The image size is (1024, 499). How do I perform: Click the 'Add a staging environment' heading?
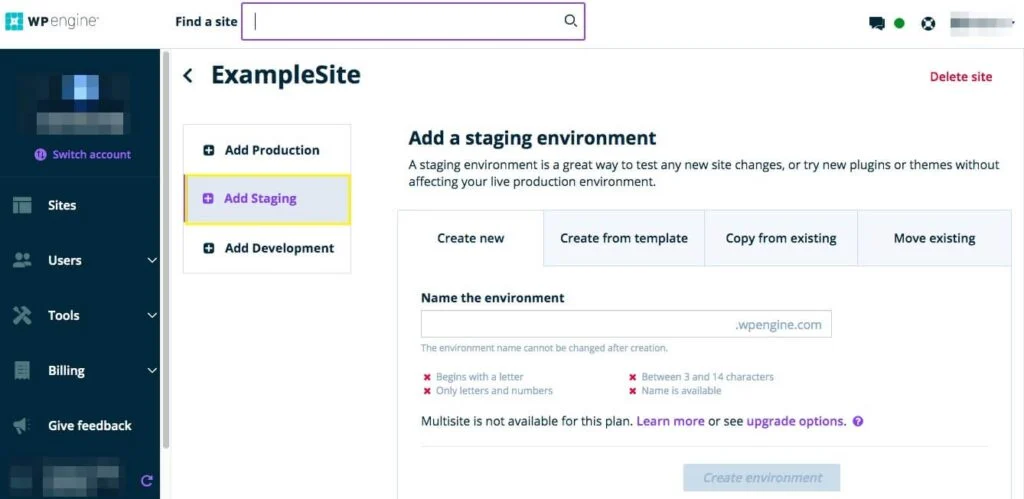click(x=532, y=138)
